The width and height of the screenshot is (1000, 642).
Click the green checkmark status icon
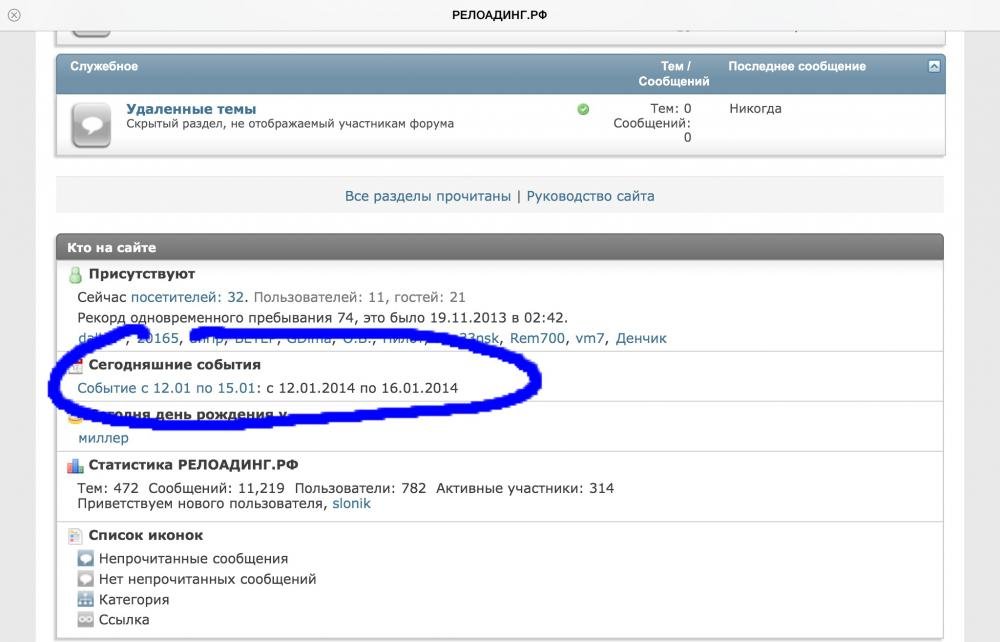[583, 109]
